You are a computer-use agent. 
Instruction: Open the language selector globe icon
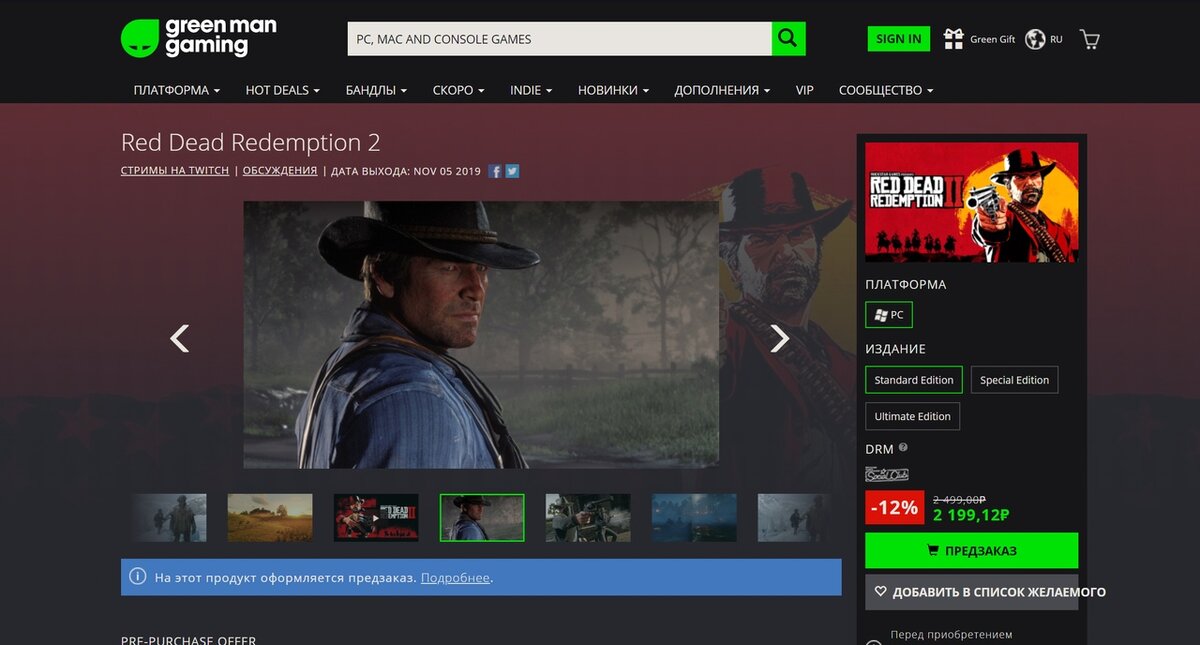pyautogui.click(x=1033, y=38)
